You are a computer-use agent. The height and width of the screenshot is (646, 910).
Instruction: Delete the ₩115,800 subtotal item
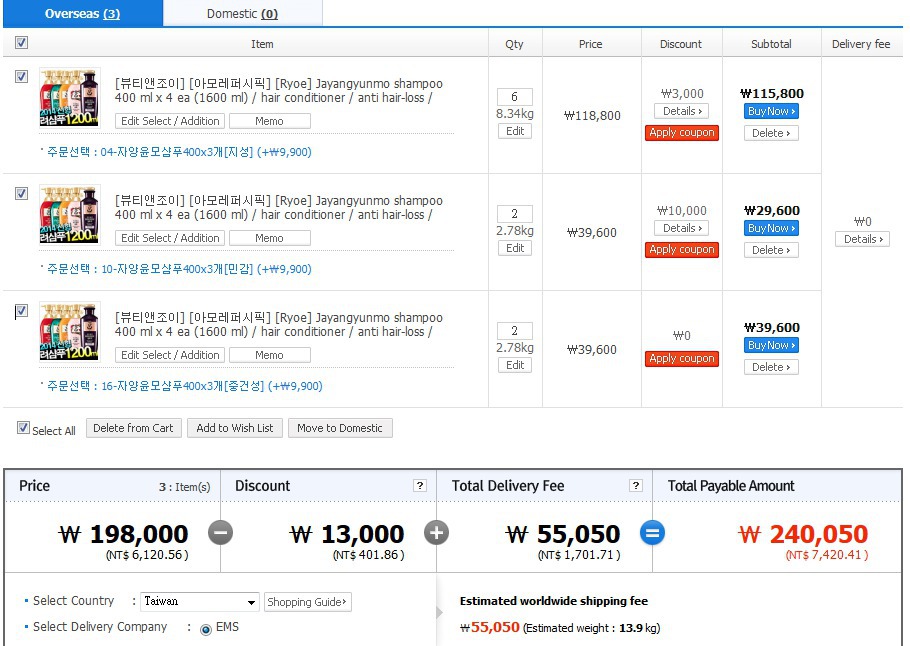pyautogui.click(x=771, y=133)
